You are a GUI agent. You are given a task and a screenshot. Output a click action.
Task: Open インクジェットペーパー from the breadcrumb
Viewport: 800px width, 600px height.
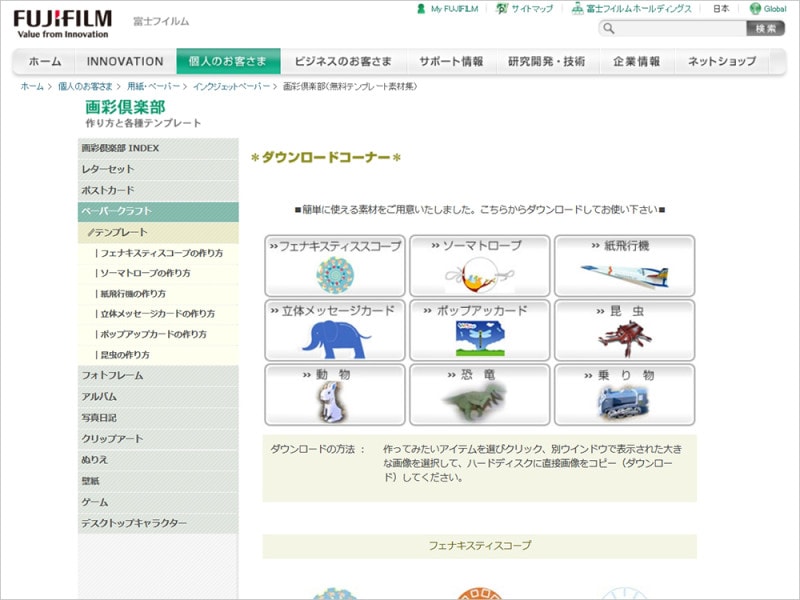230,86
